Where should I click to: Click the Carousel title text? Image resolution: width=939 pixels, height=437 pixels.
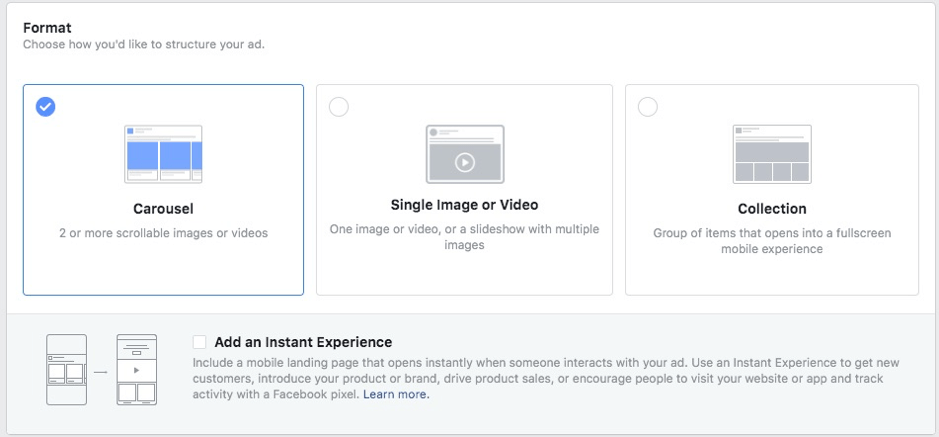(163, 209)
